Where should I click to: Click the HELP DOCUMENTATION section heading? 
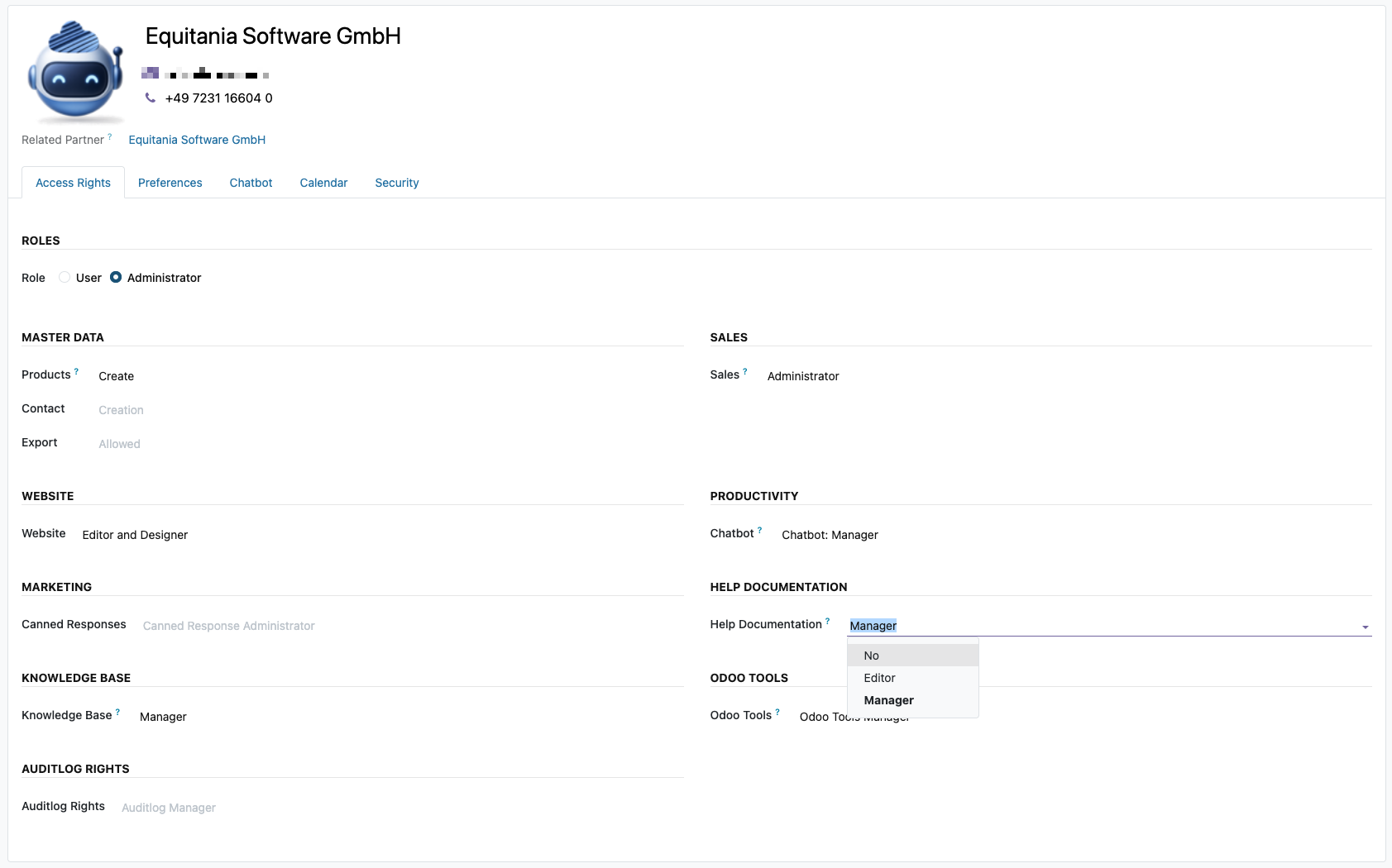click(778, 587)
